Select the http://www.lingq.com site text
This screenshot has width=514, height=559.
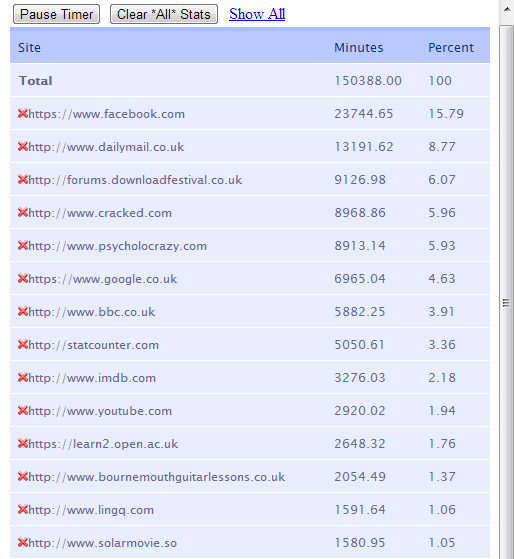91,510
